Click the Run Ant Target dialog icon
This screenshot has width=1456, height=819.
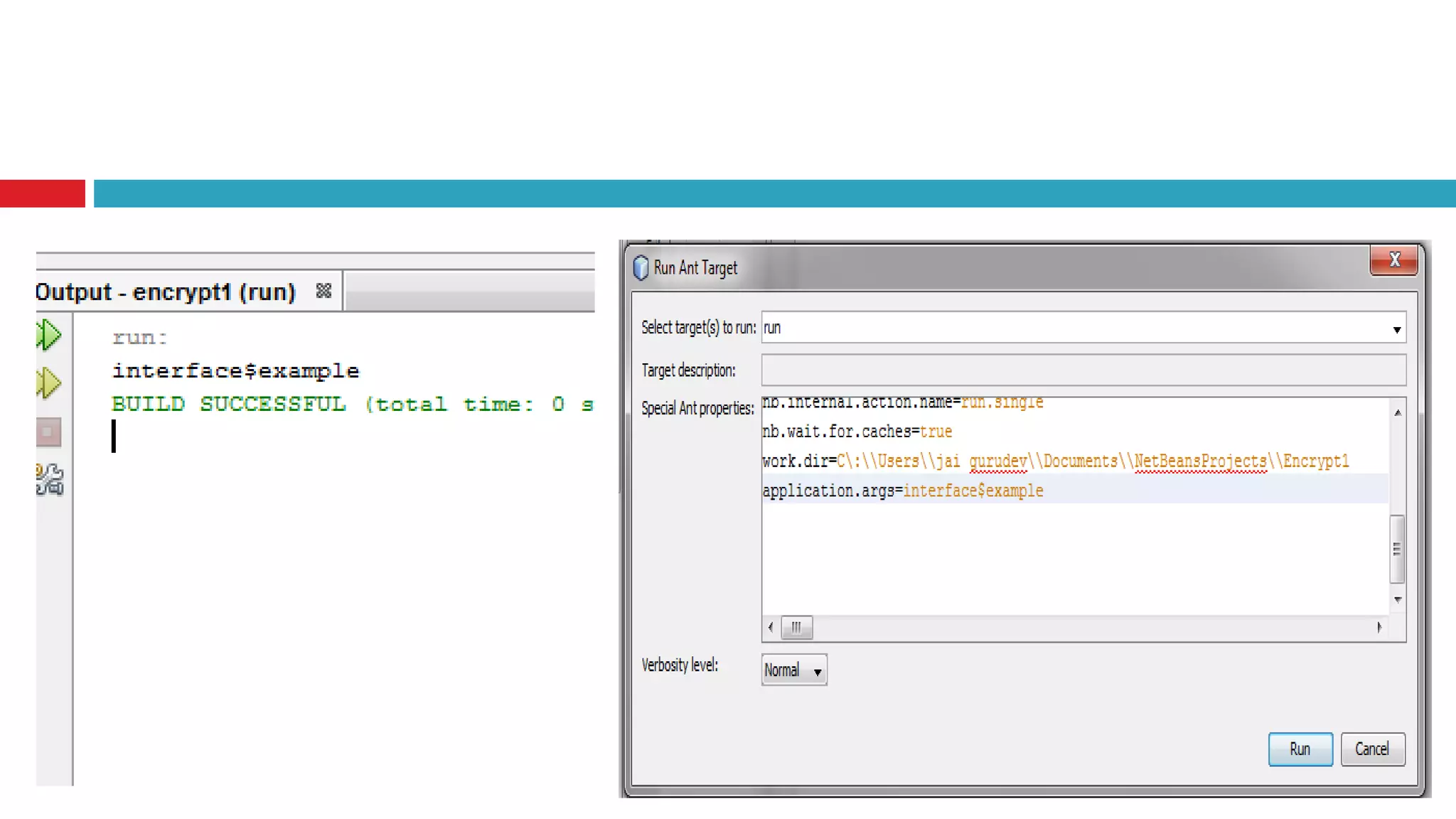641,268
